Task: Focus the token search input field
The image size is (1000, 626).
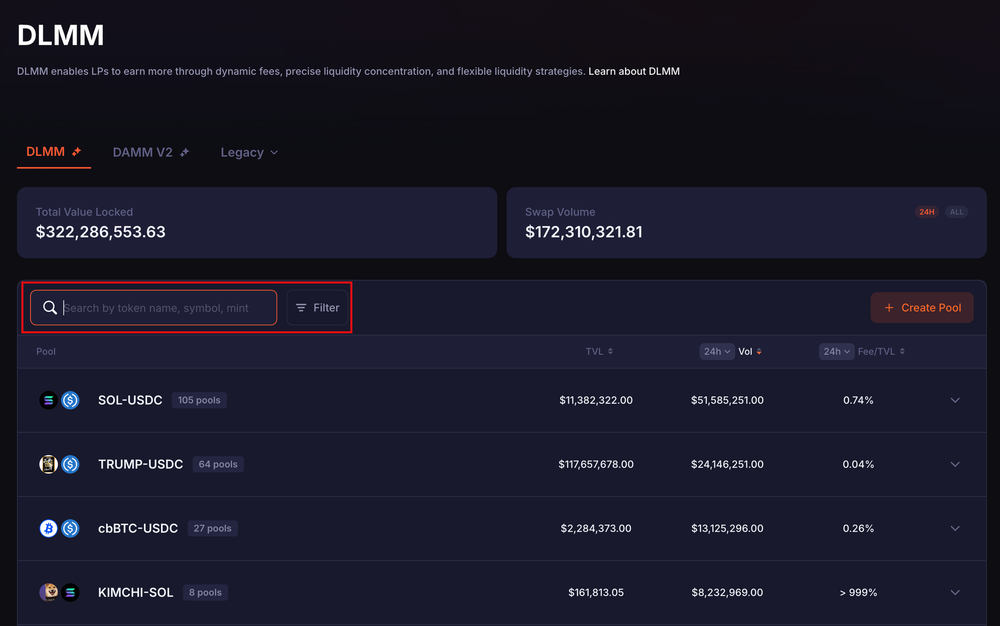Action: coord(154,308)
